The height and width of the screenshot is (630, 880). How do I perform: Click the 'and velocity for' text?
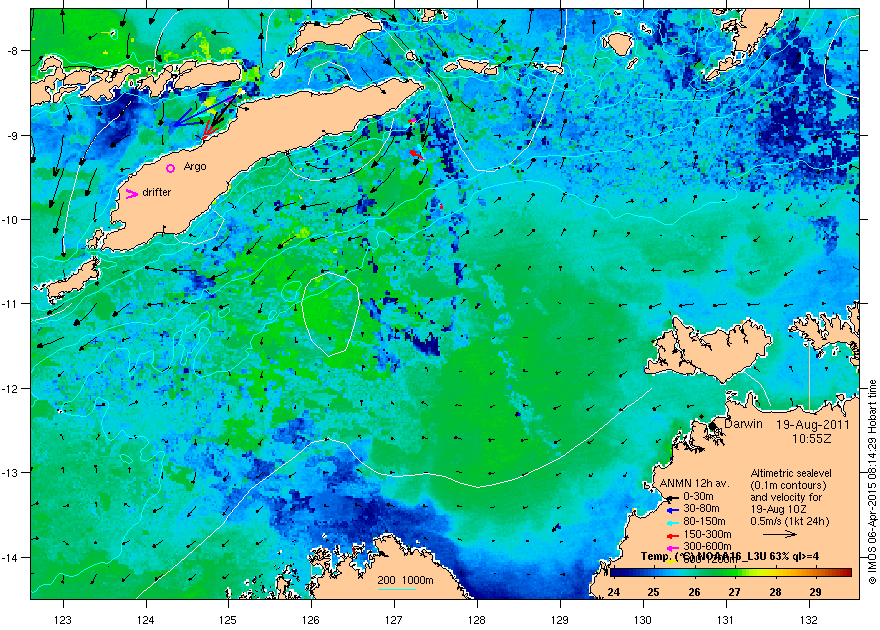click(x=786, y=497)
